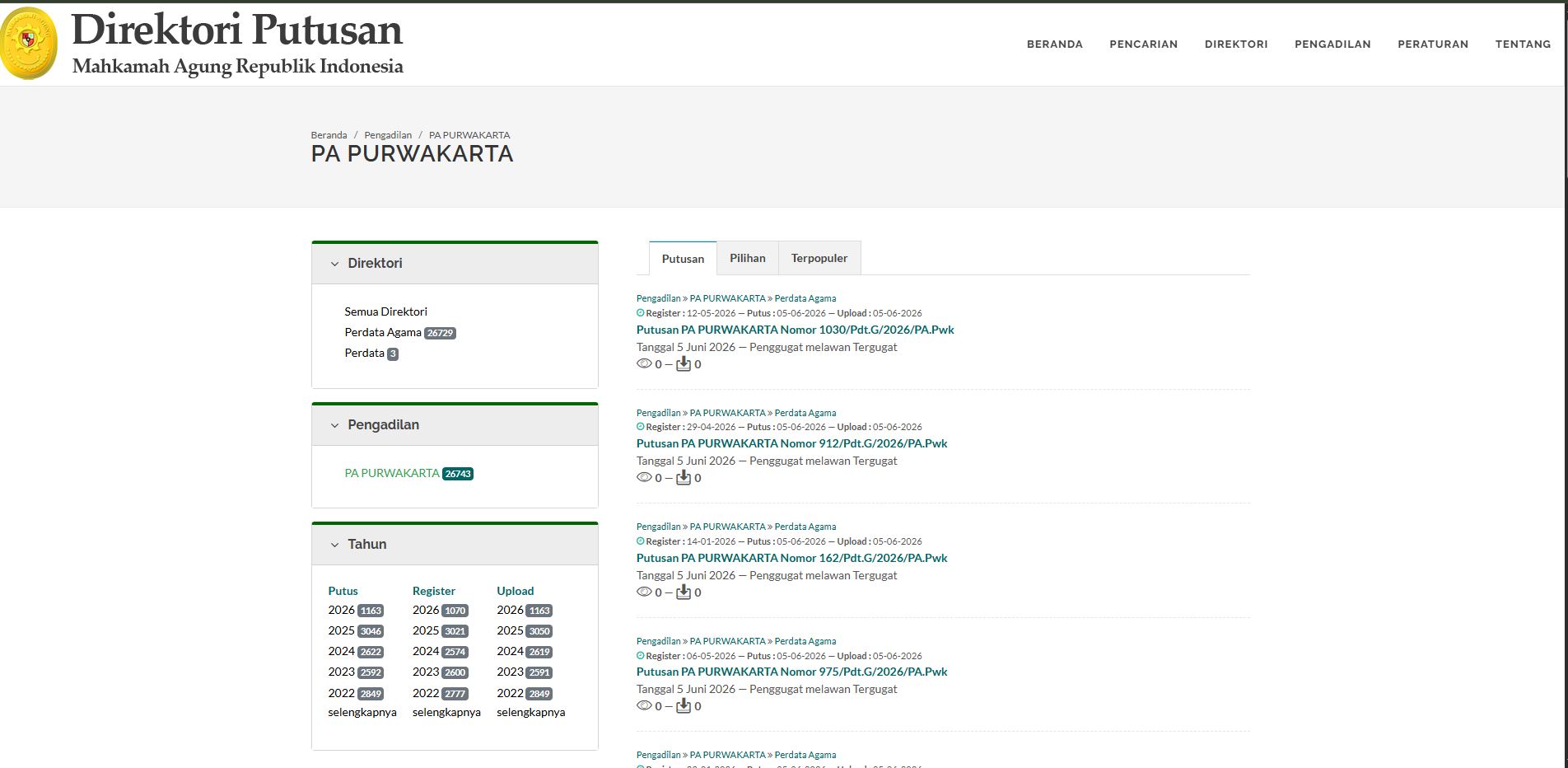Open the PERATURAN navigation menu
Screen dimensions: 1568x768
[x=1433, y=44]
